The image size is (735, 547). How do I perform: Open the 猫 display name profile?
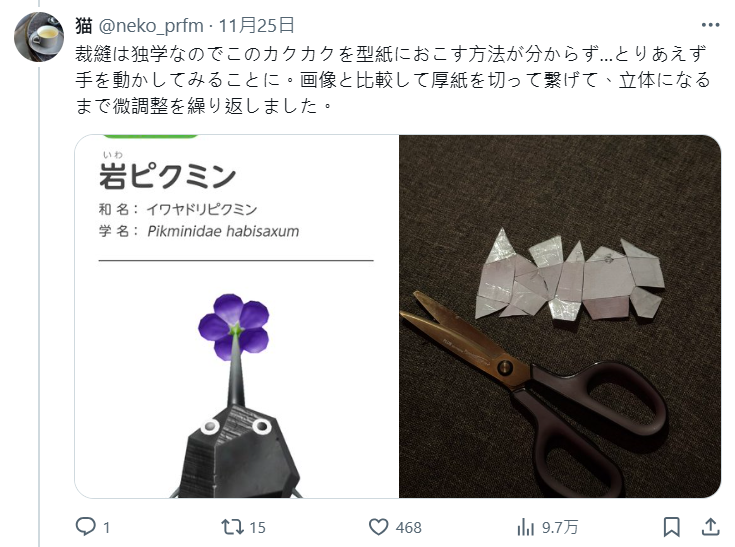[84, 25]
